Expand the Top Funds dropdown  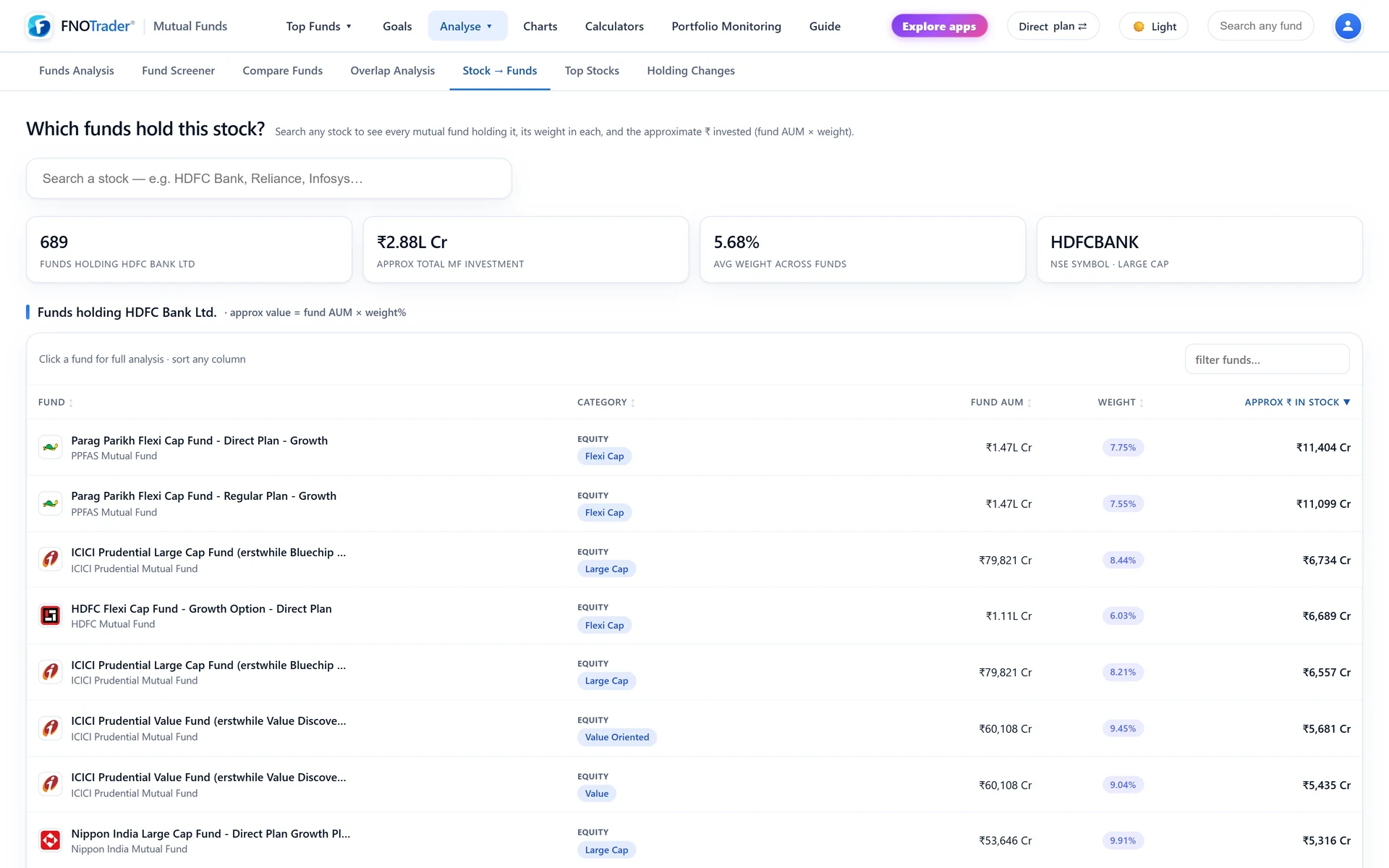319,26
